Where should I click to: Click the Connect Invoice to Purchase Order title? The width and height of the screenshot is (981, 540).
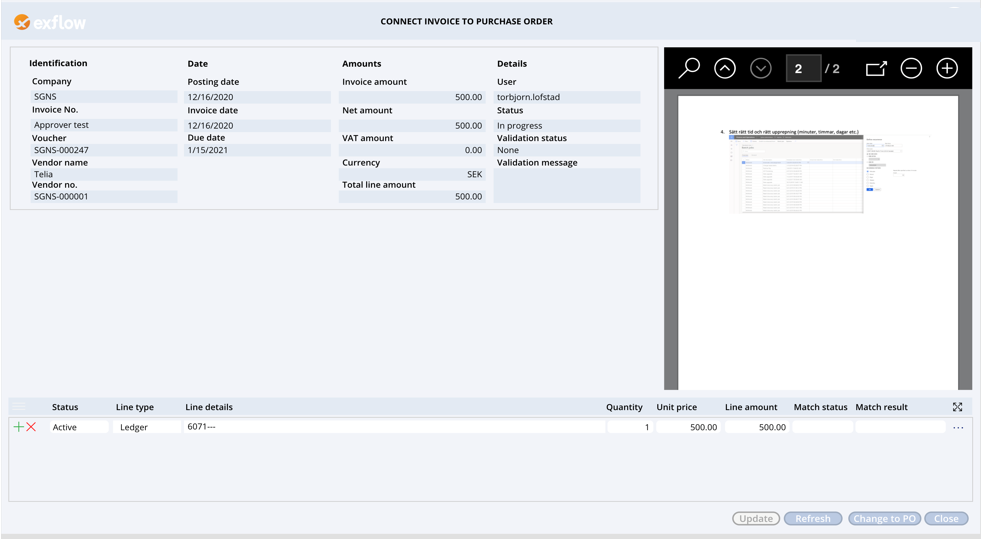467,21
